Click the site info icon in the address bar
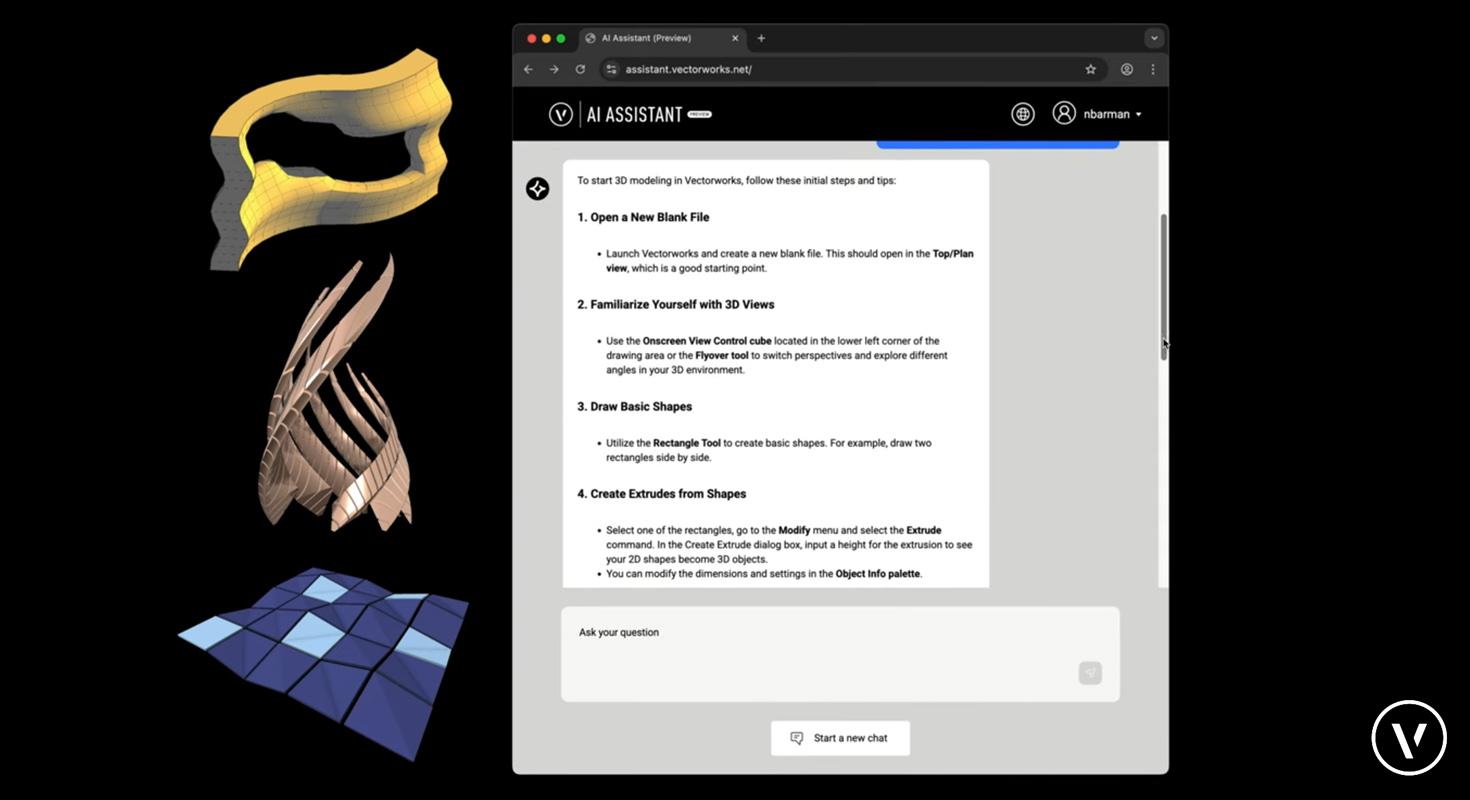Screen dimensions: 1470x800 tap(612, 70)
